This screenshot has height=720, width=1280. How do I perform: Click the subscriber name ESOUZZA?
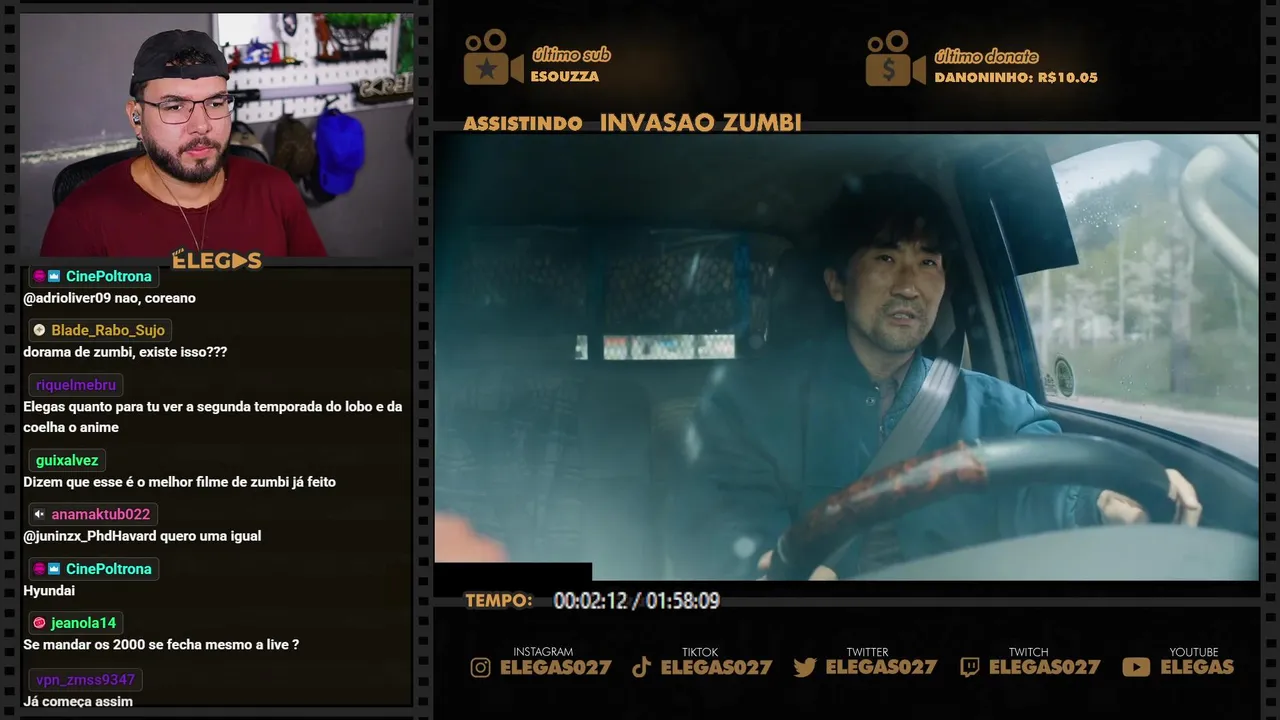pyautogui.click(x=565, y=77)
